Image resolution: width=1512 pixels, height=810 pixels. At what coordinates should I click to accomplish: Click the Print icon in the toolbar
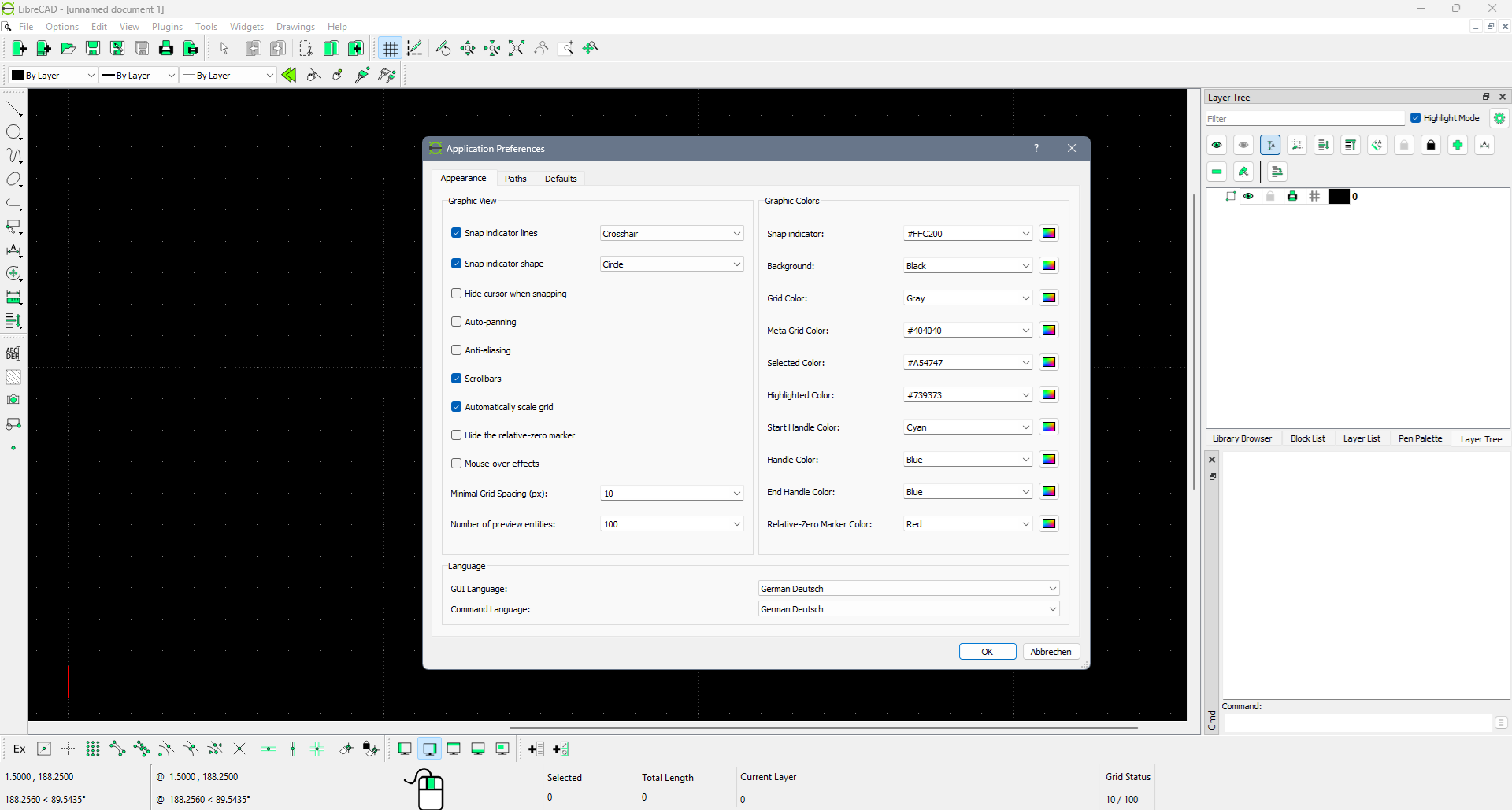pyautogui.click(x=166, y=49)
